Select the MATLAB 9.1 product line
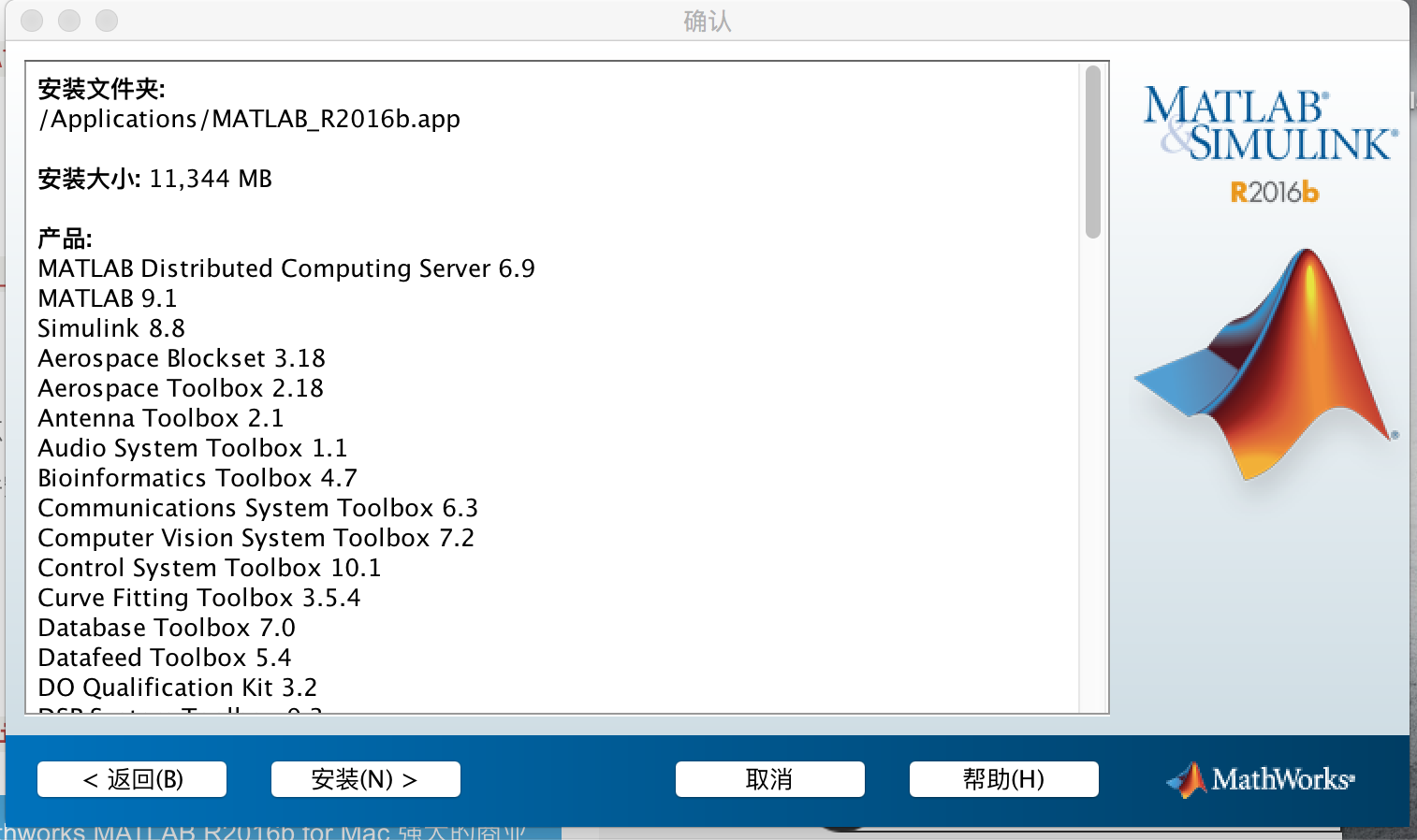 tap(108, 298)
